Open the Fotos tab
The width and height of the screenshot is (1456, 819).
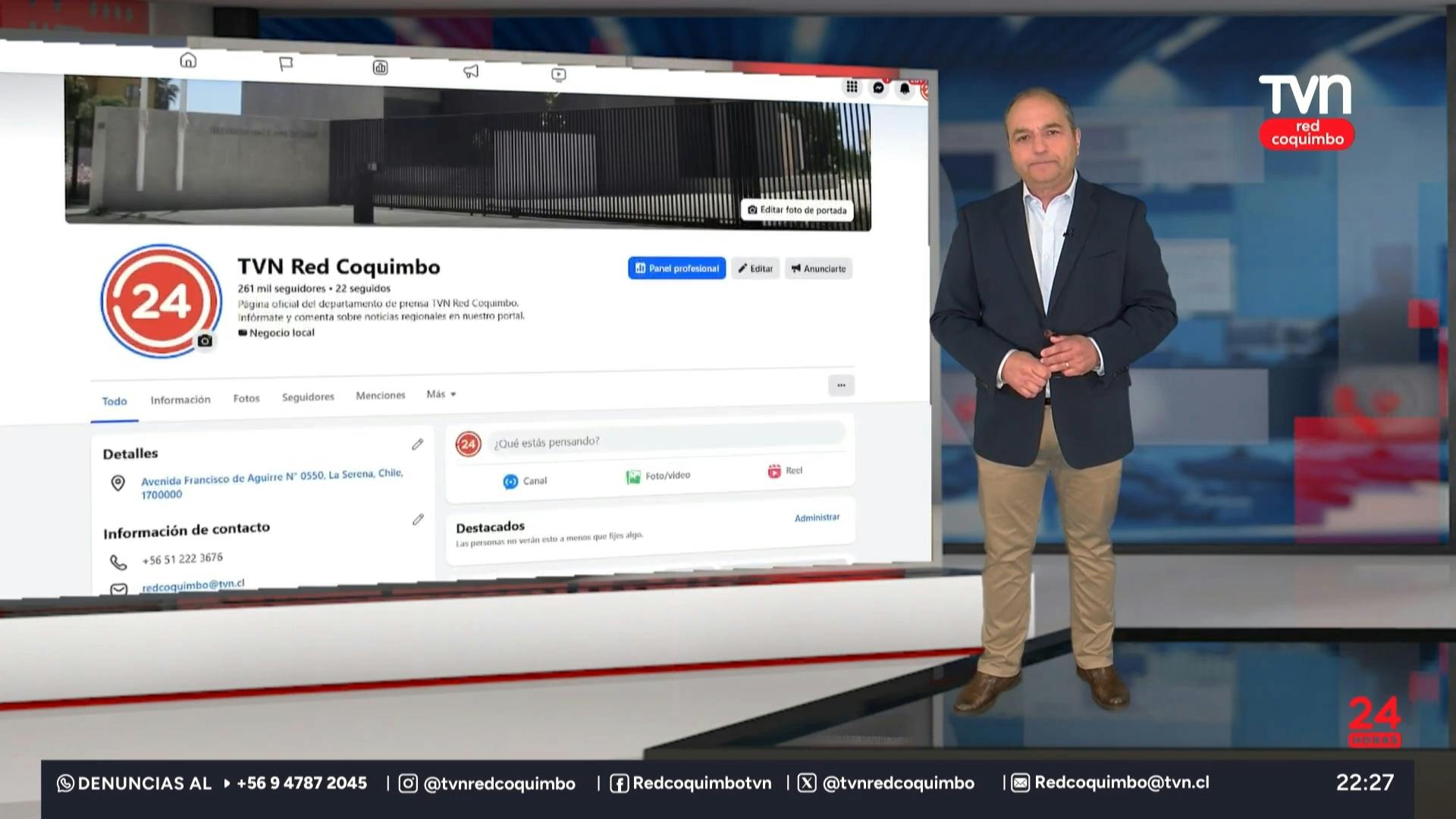pos(246,398)
